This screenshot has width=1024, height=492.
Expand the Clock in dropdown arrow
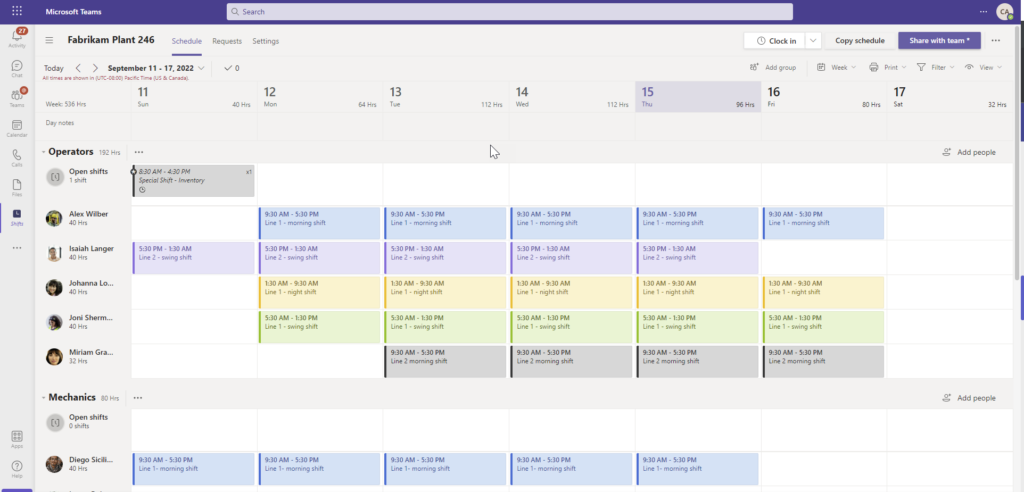[x=813, y=41]
